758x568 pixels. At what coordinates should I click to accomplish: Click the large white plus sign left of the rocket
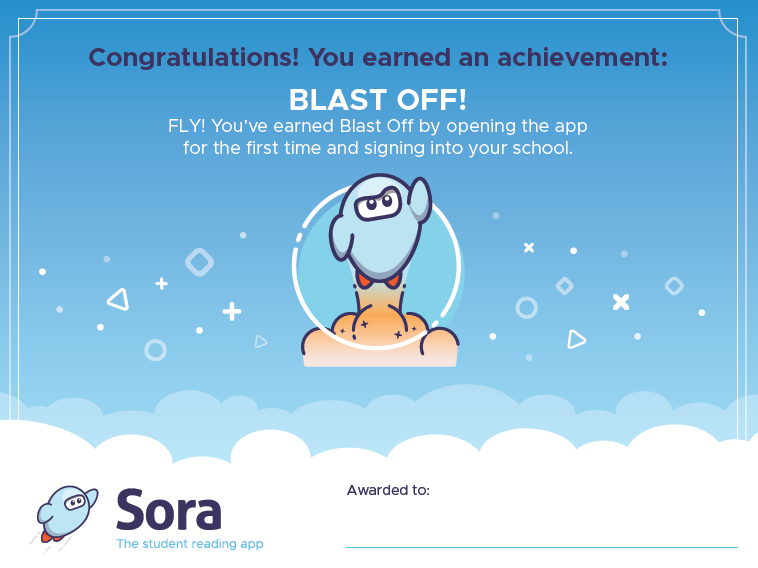232,311
